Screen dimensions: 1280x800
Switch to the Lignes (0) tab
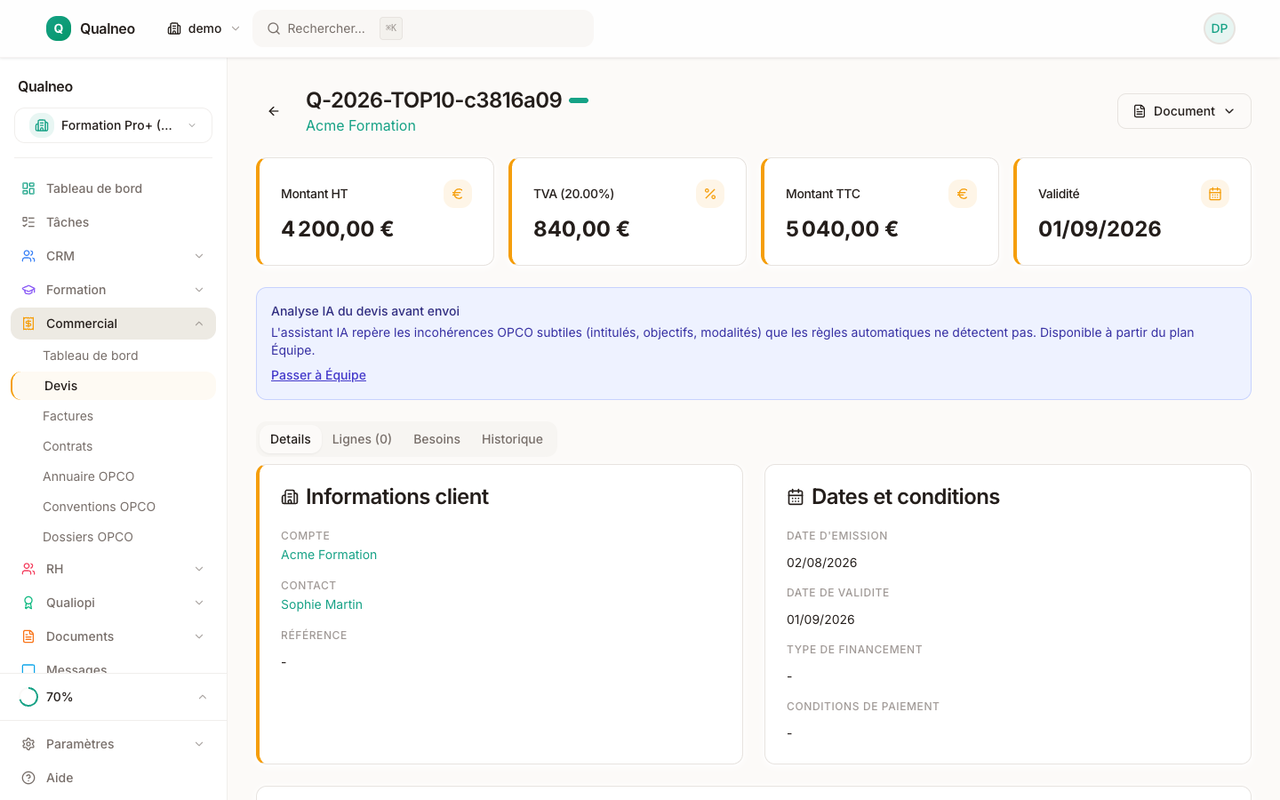click(x=362, y=439)
